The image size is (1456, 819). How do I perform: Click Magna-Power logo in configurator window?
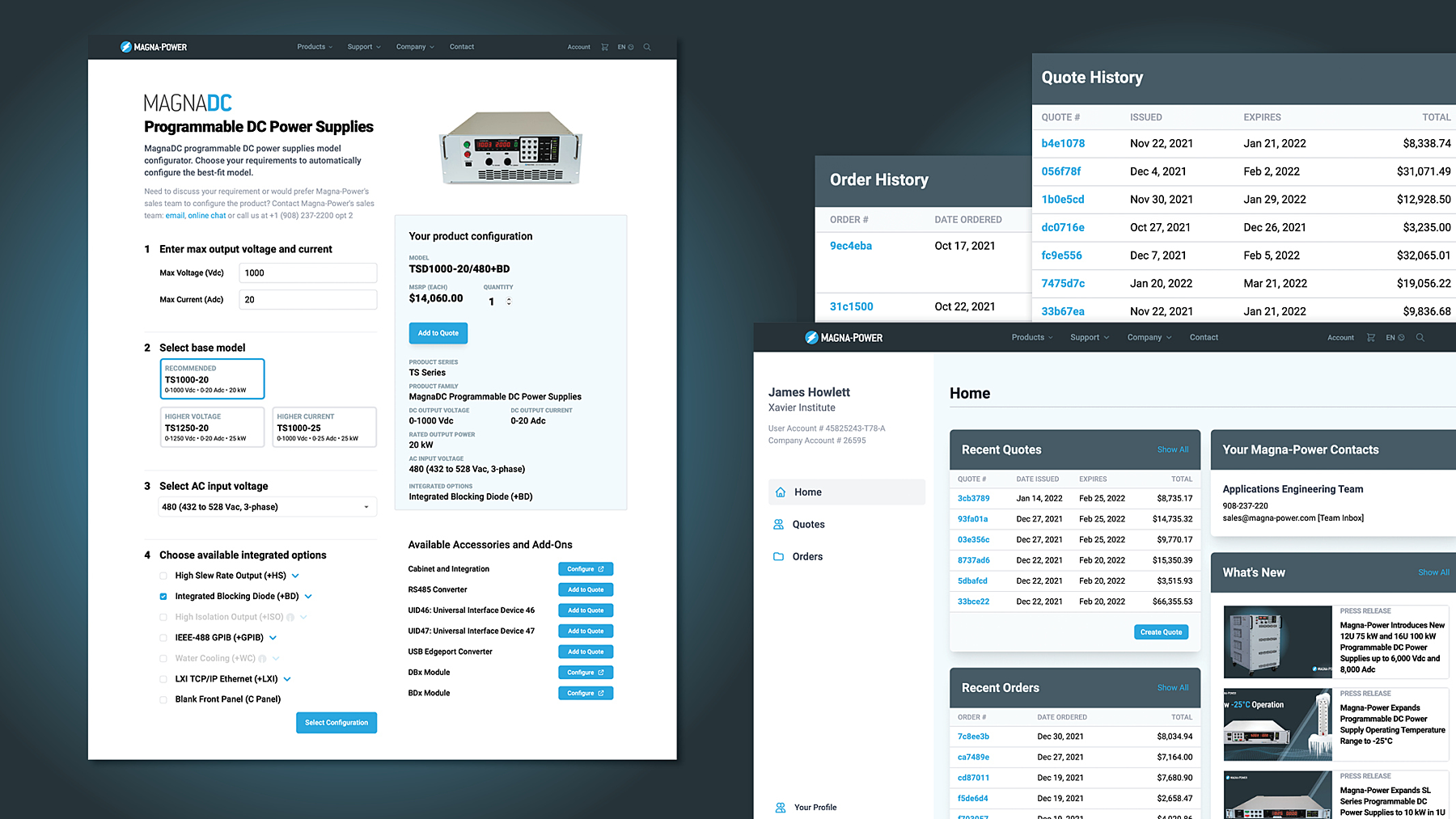coord(154,47)
